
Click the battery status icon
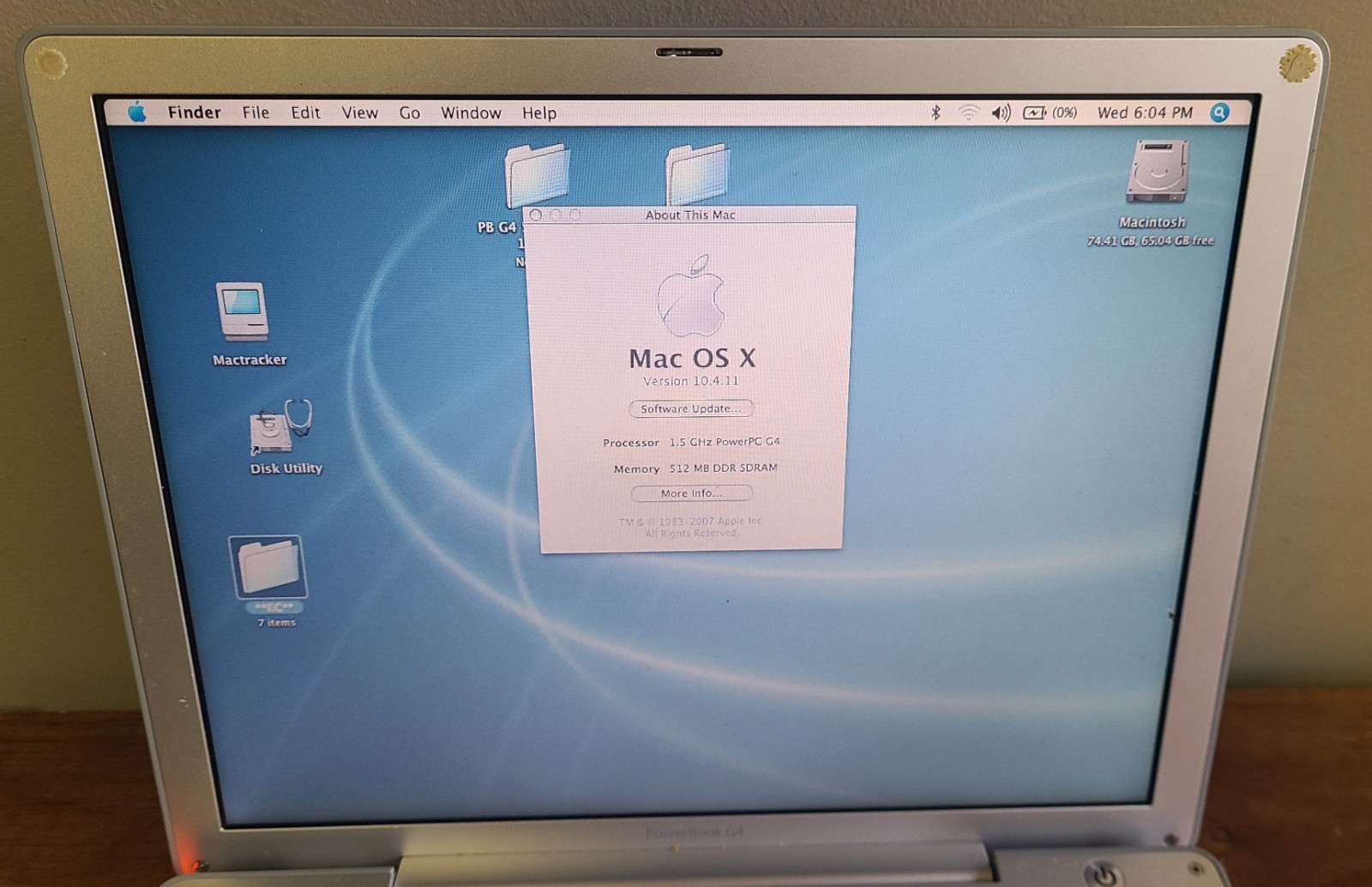[x=1034, y=112]
